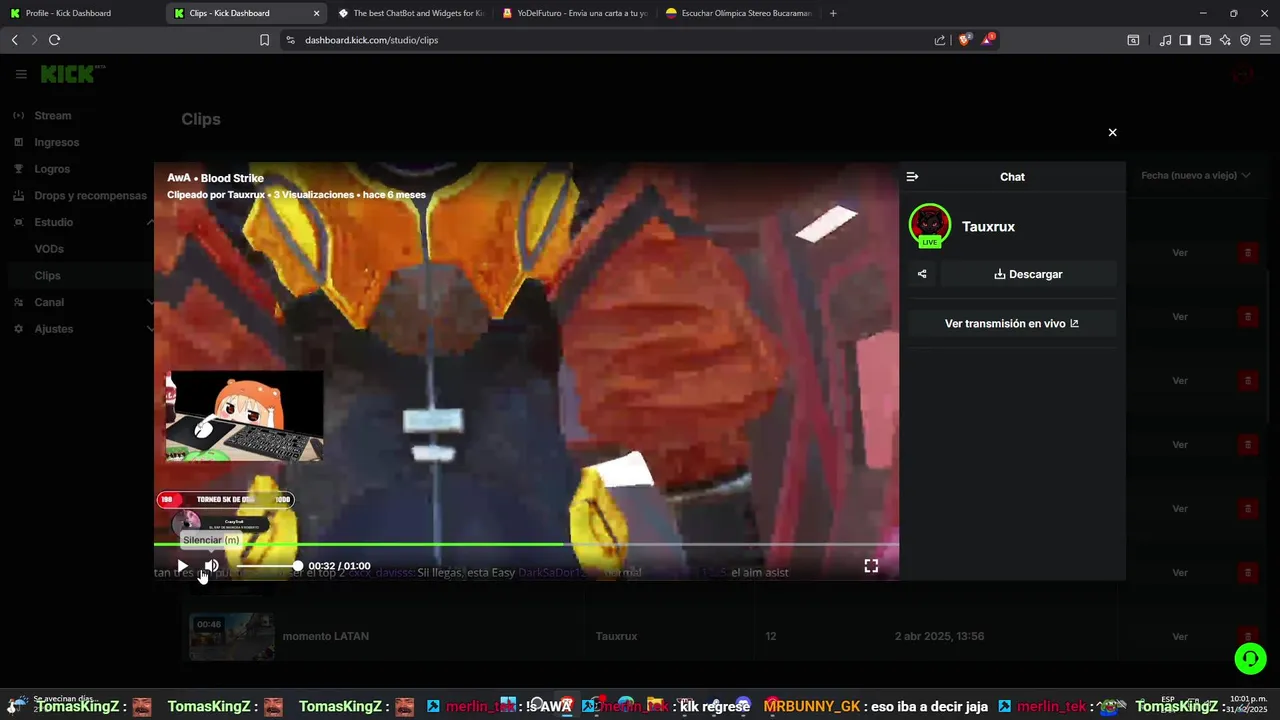Open Brave Rewards triangle icon
This screenshot has width=1280, height=720.
click(x=988, y=40)
